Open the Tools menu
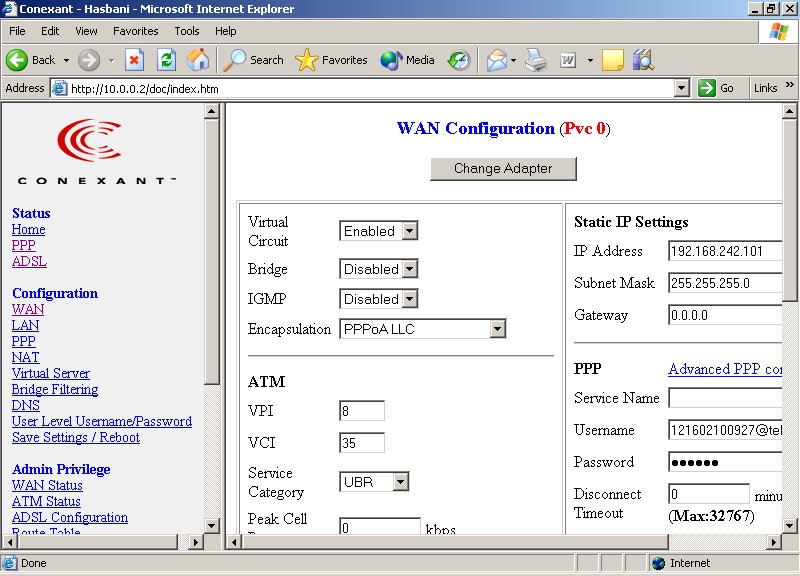Image resolution: width=800 pixels, height=576 pixels. pos(186,31)
